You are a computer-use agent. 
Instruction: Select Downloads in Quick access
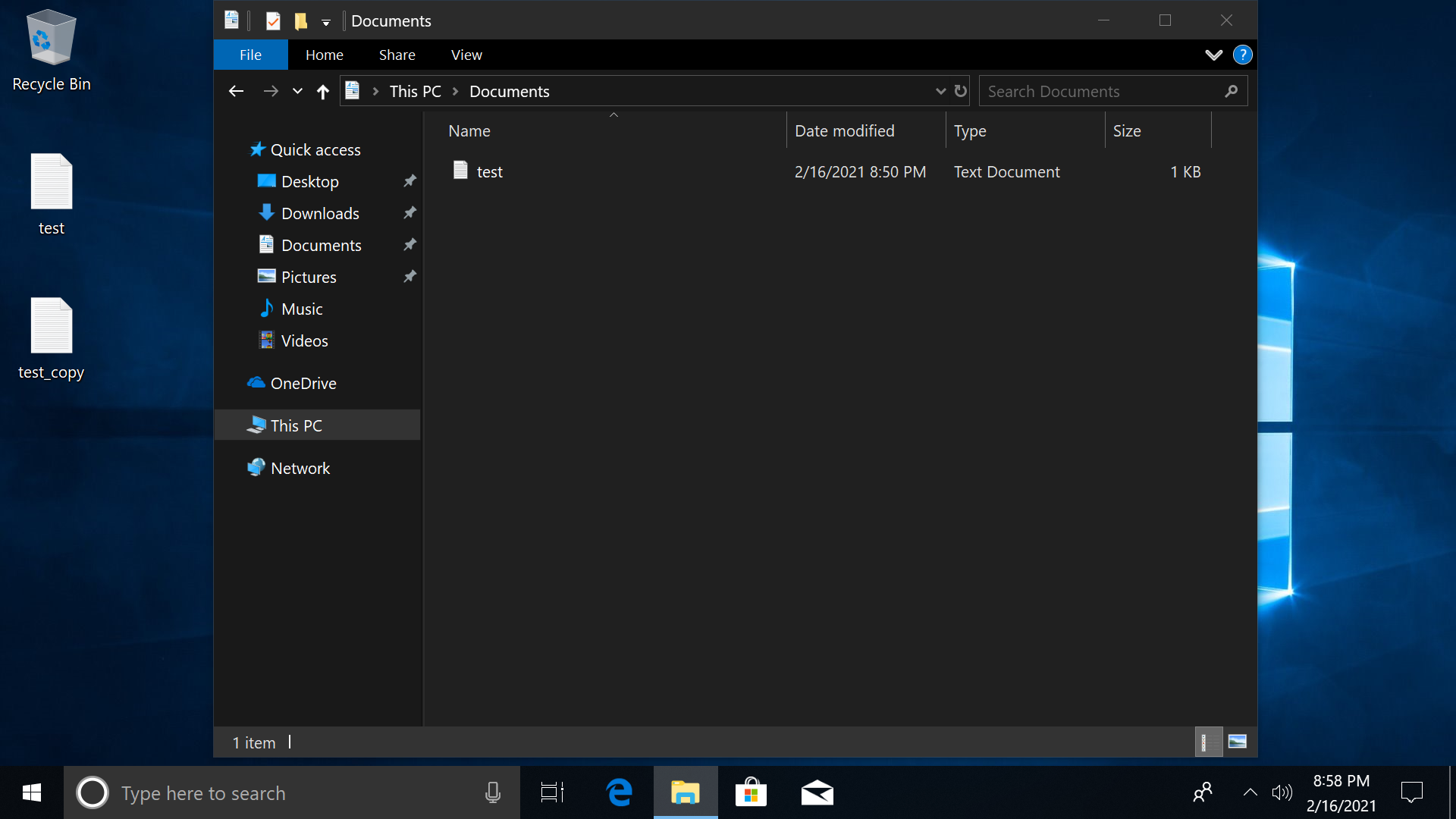(319, 213)
